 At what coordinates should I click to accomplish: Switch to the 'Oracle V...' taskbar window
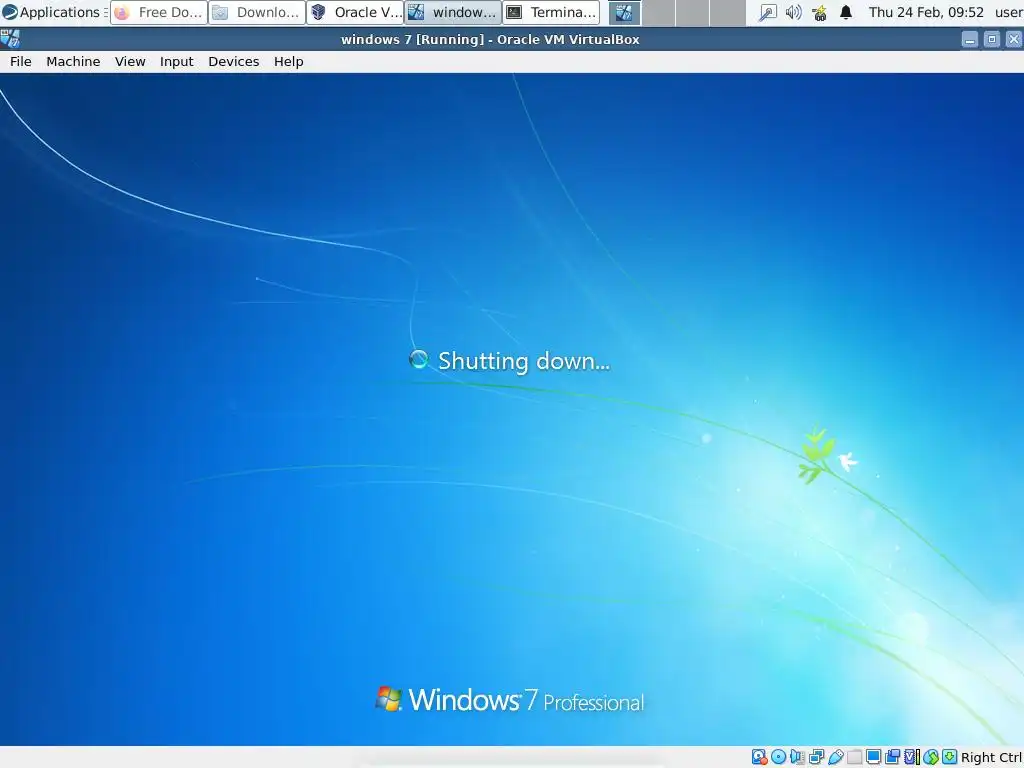point(355,12)
